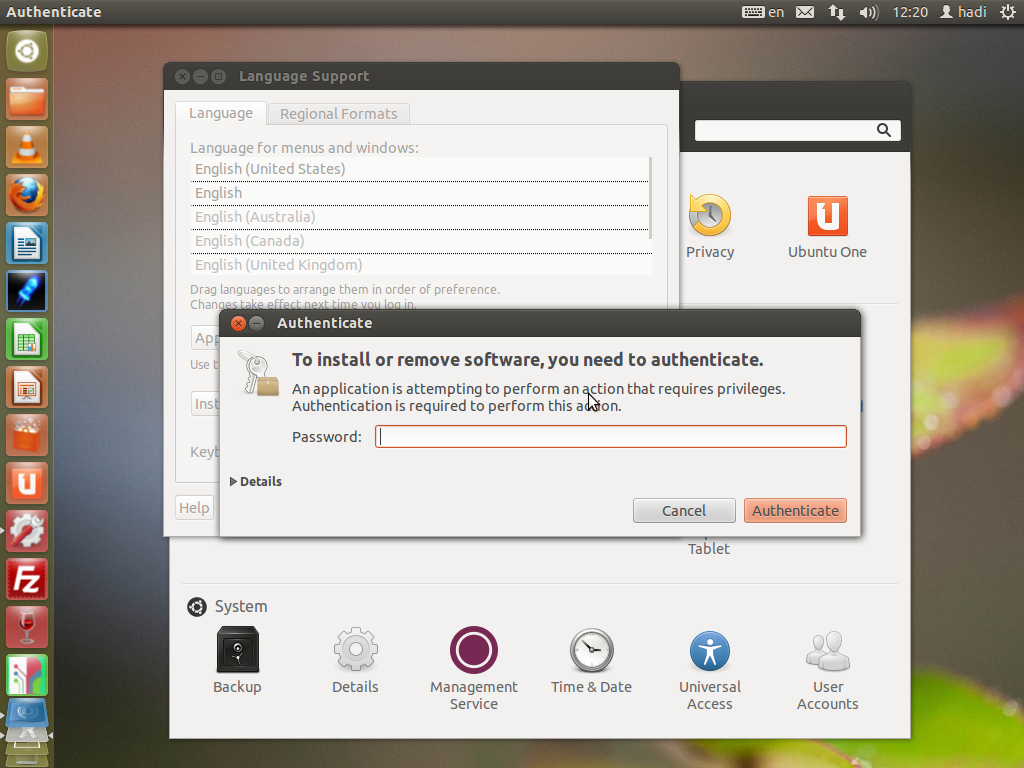Image resolution: width=1024 pixels, height=768 pixels.
Task: Close the Authenticate dialog window
Action: (238, 323)
